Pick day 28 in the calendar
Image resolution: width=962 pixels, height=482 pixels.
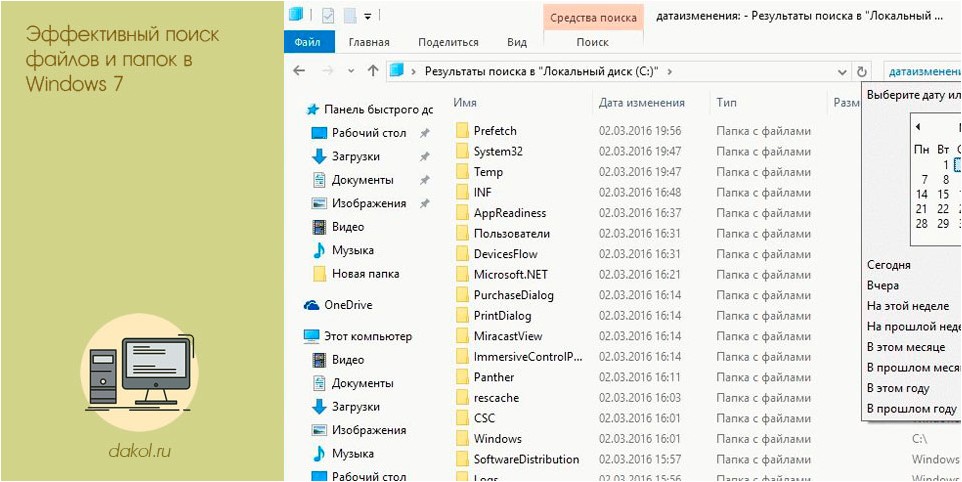click(x=922, y=224)
